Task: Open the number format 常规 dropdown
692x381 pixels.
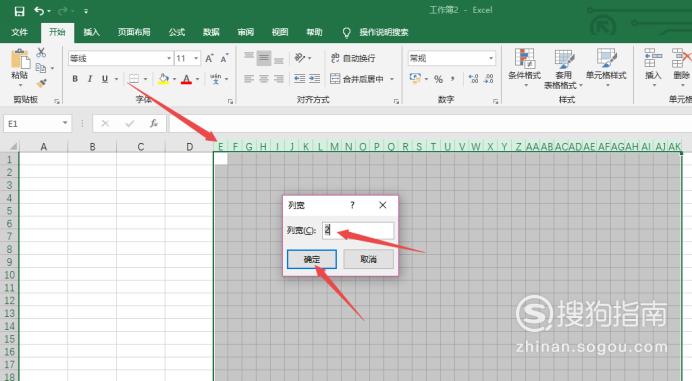Action: (x=491, y=58)
